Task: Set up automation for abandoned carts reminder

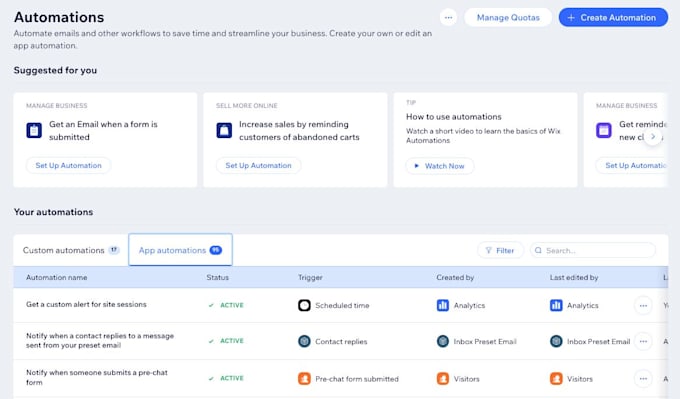Action: coord(258,165)
